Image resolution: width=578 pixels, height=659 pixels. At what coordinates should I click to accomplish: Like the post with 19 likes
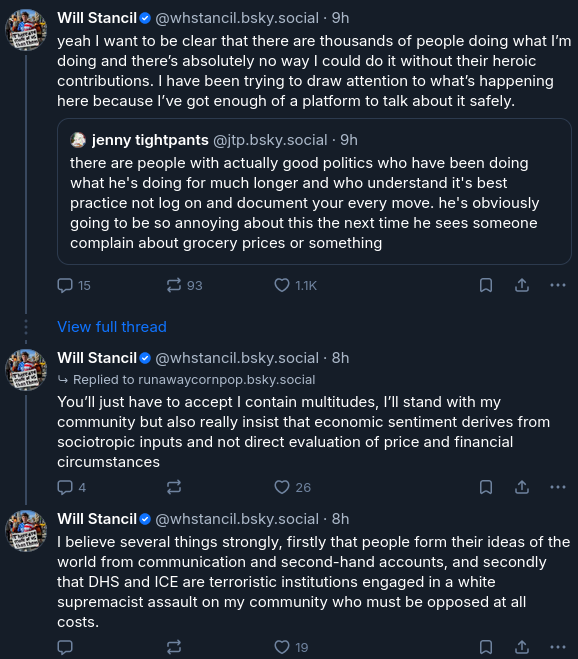point(291,647)
